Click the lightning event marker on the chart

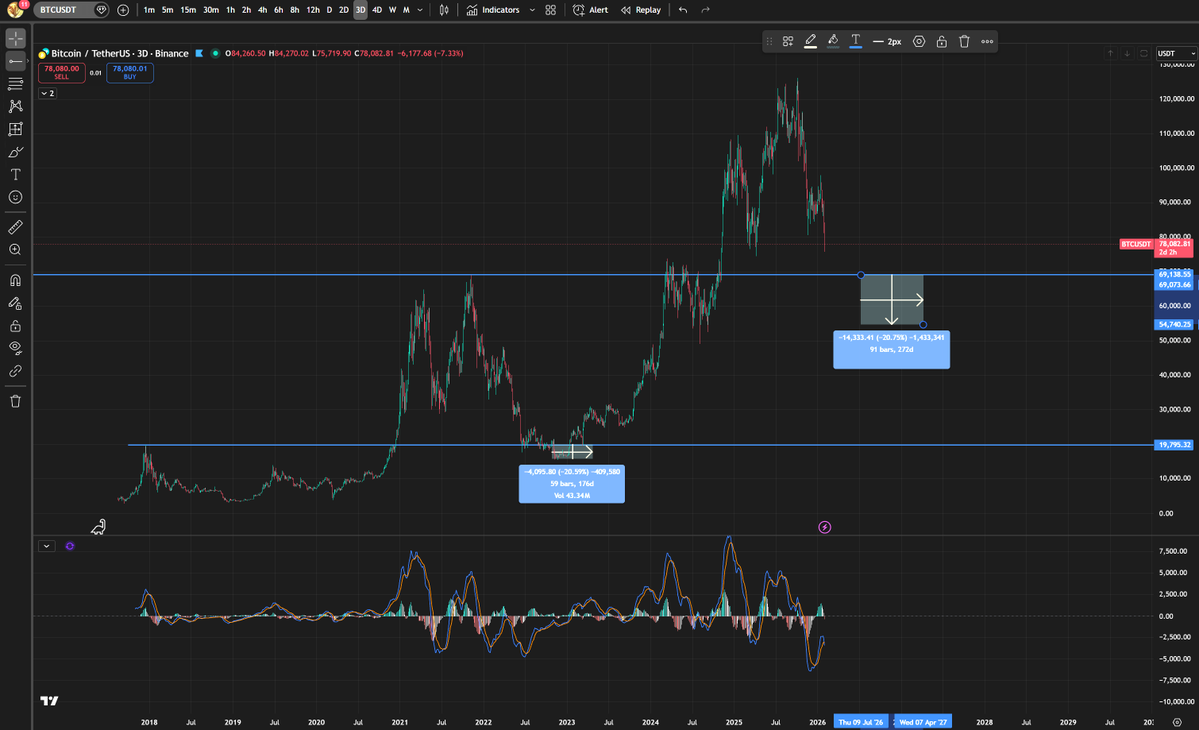824,527
